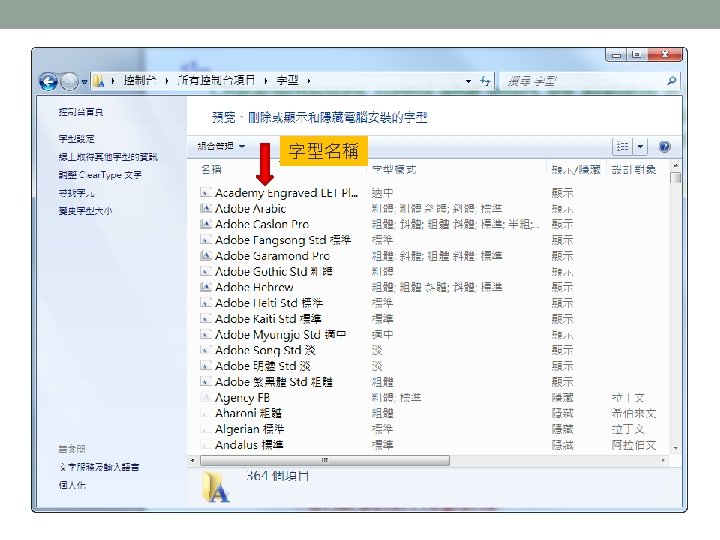Open address bar history dropdown
Image resolution: width=720 pixels, height=540 pixels.
tap(468, 81)
